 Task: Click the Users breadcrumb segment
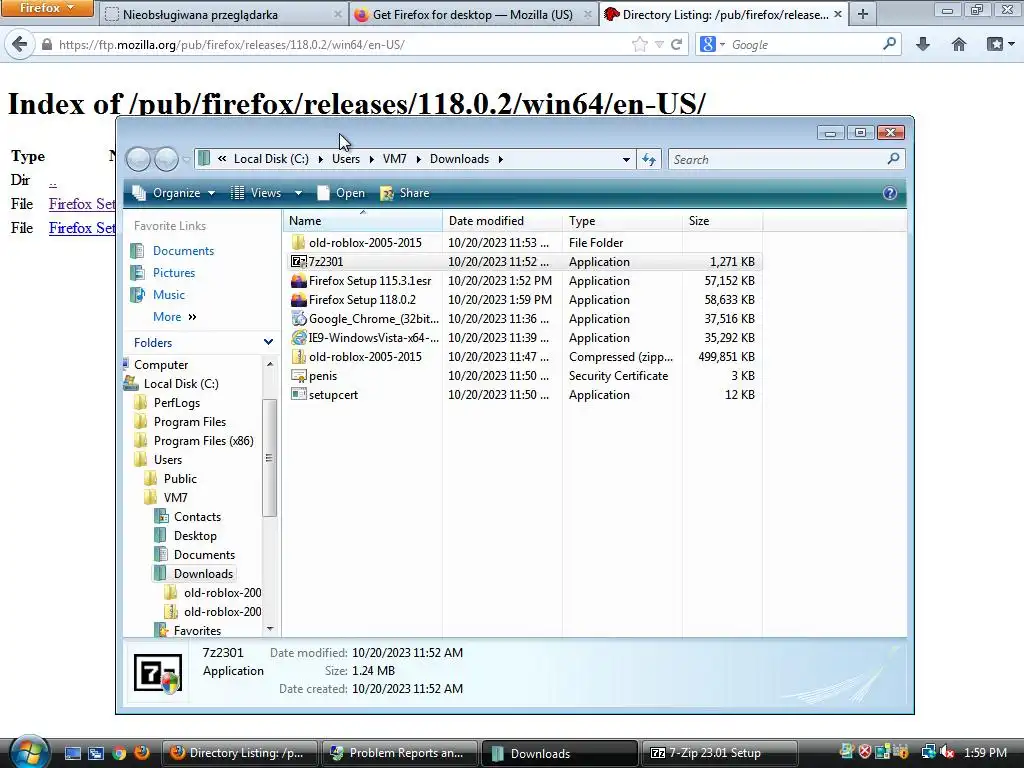coord(345,159)
